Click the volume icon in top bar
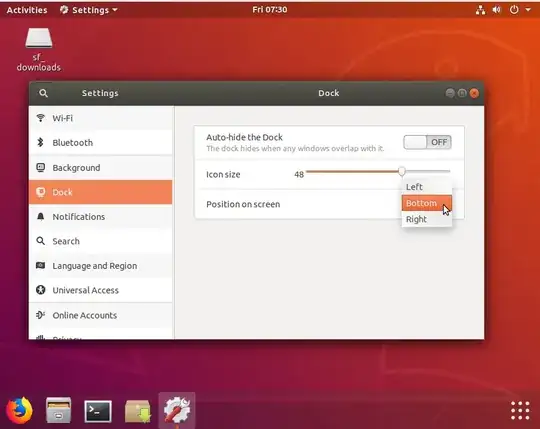The width and height of the screenshot is (540, 429). point(496,10)
